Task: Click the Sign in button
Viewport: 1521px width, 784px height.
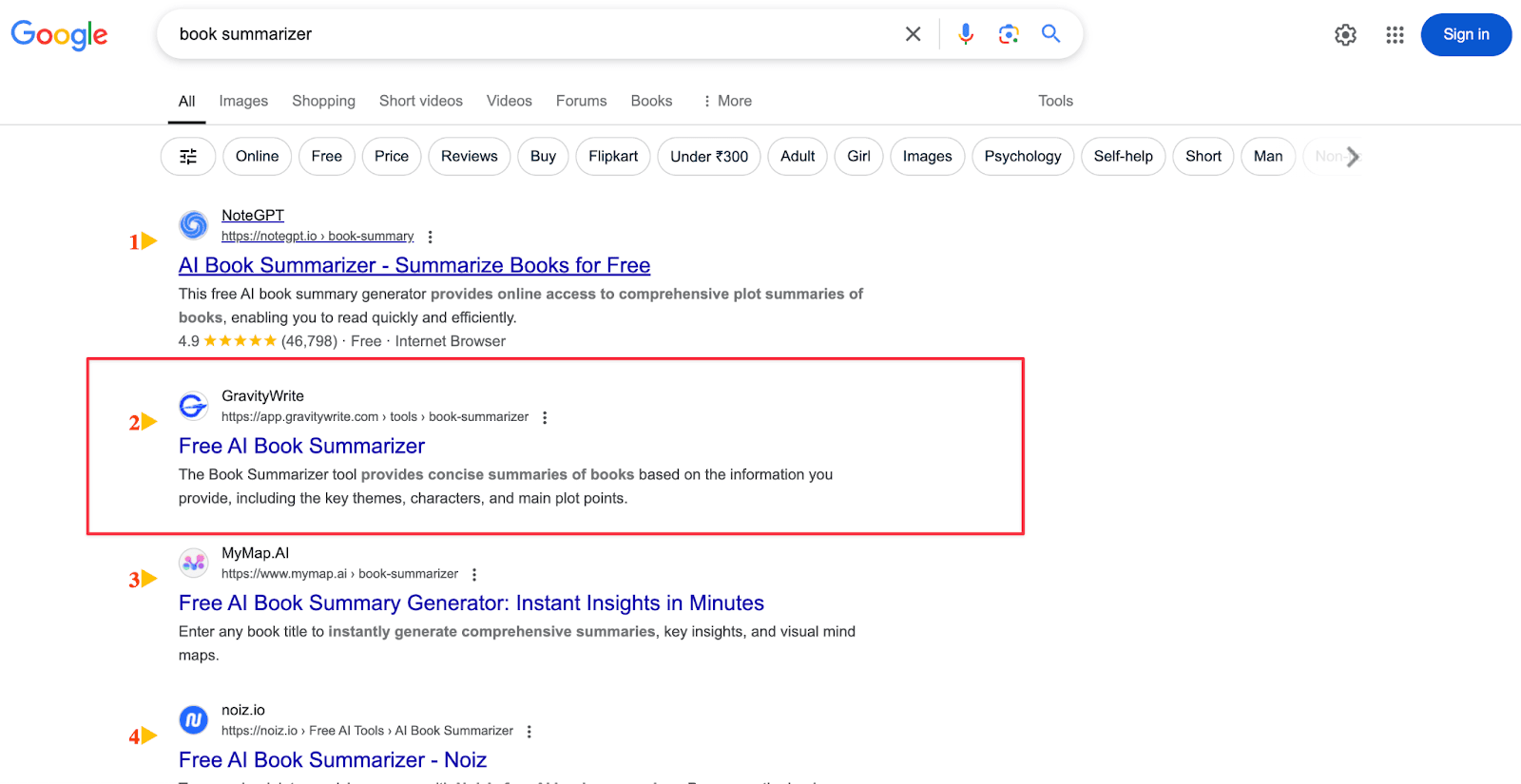Action: pyautogui.click(x=1466, y=35)
